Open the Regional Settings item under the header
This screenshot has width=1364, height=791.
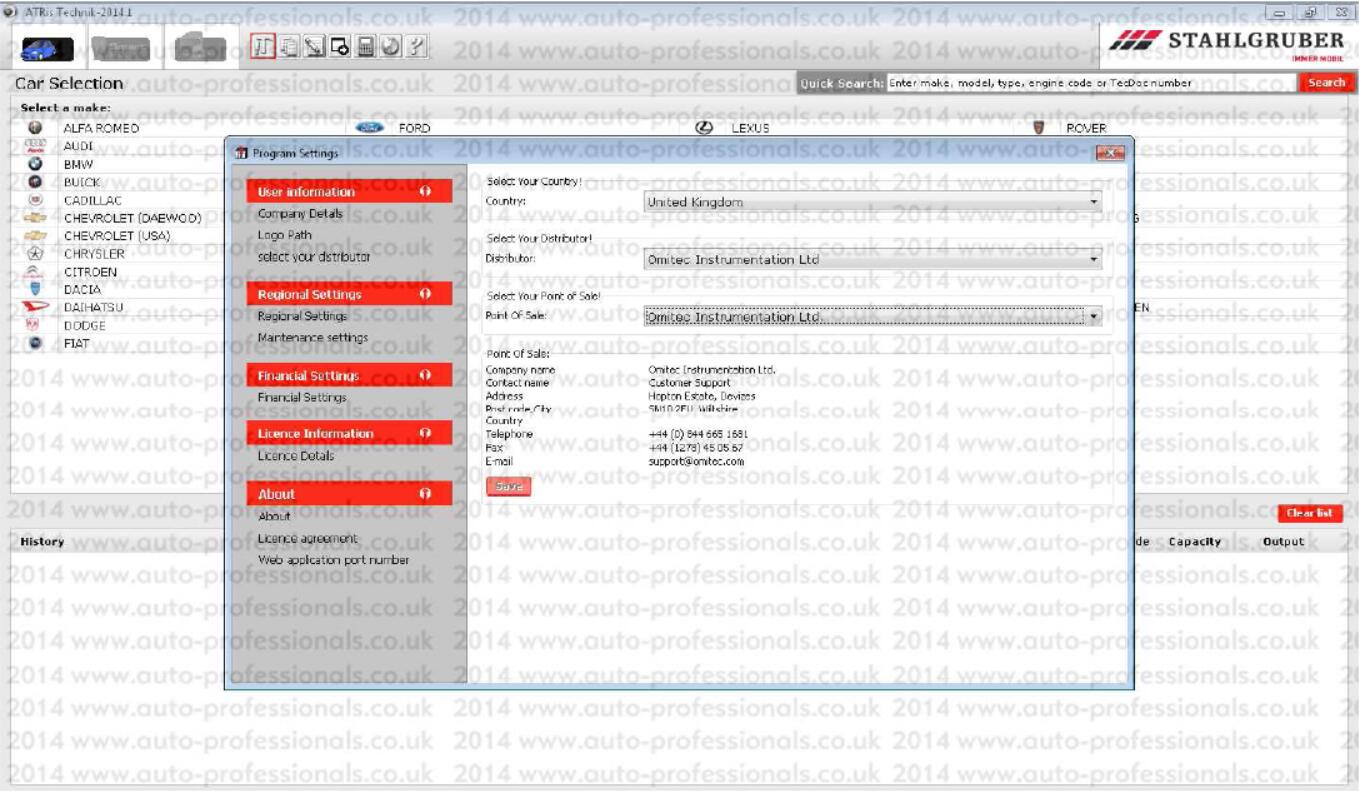tap(302, 316)
